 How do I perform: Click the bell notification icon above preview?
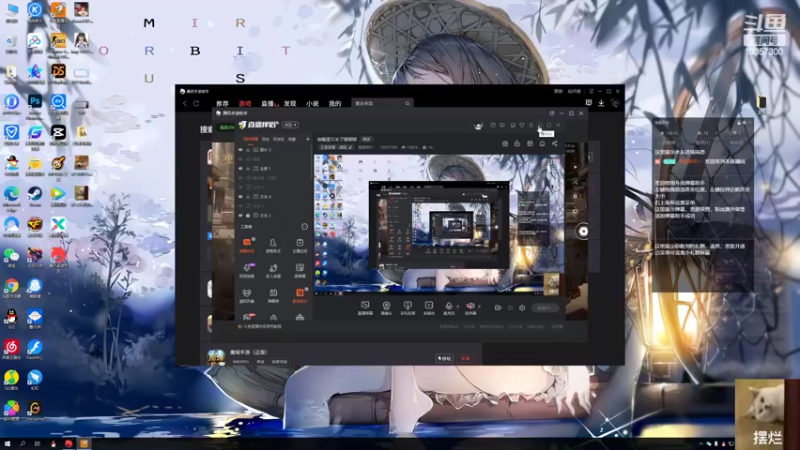click(x=542, y=144)
